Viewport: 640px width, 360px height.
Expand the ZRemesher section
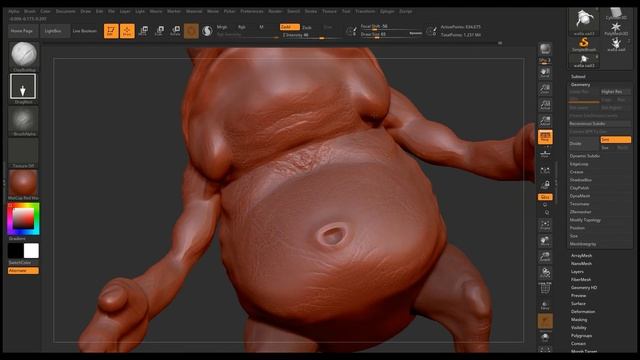point(580,212)
